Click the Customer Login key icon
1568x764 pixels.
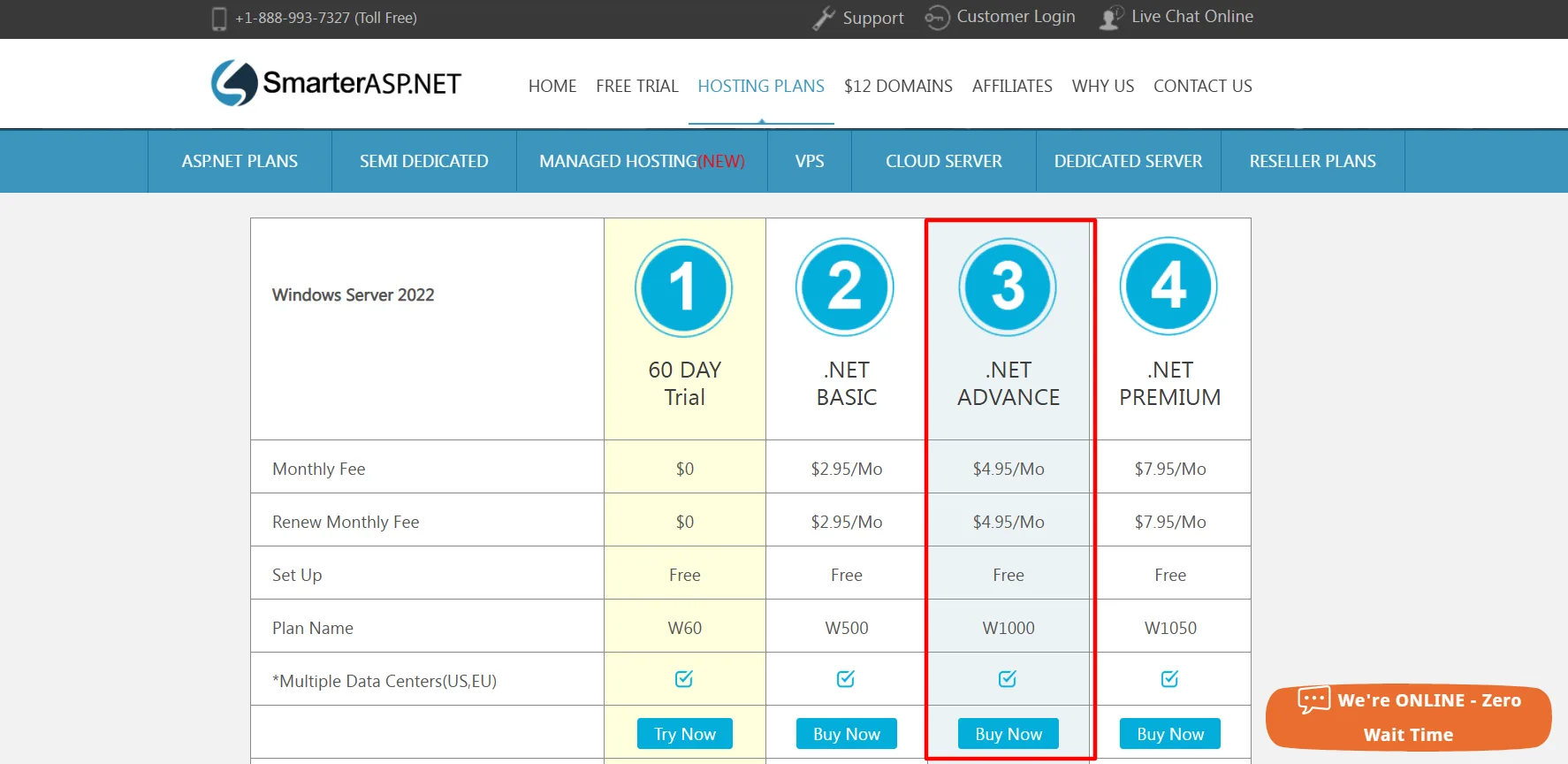[x=937, y=18]
